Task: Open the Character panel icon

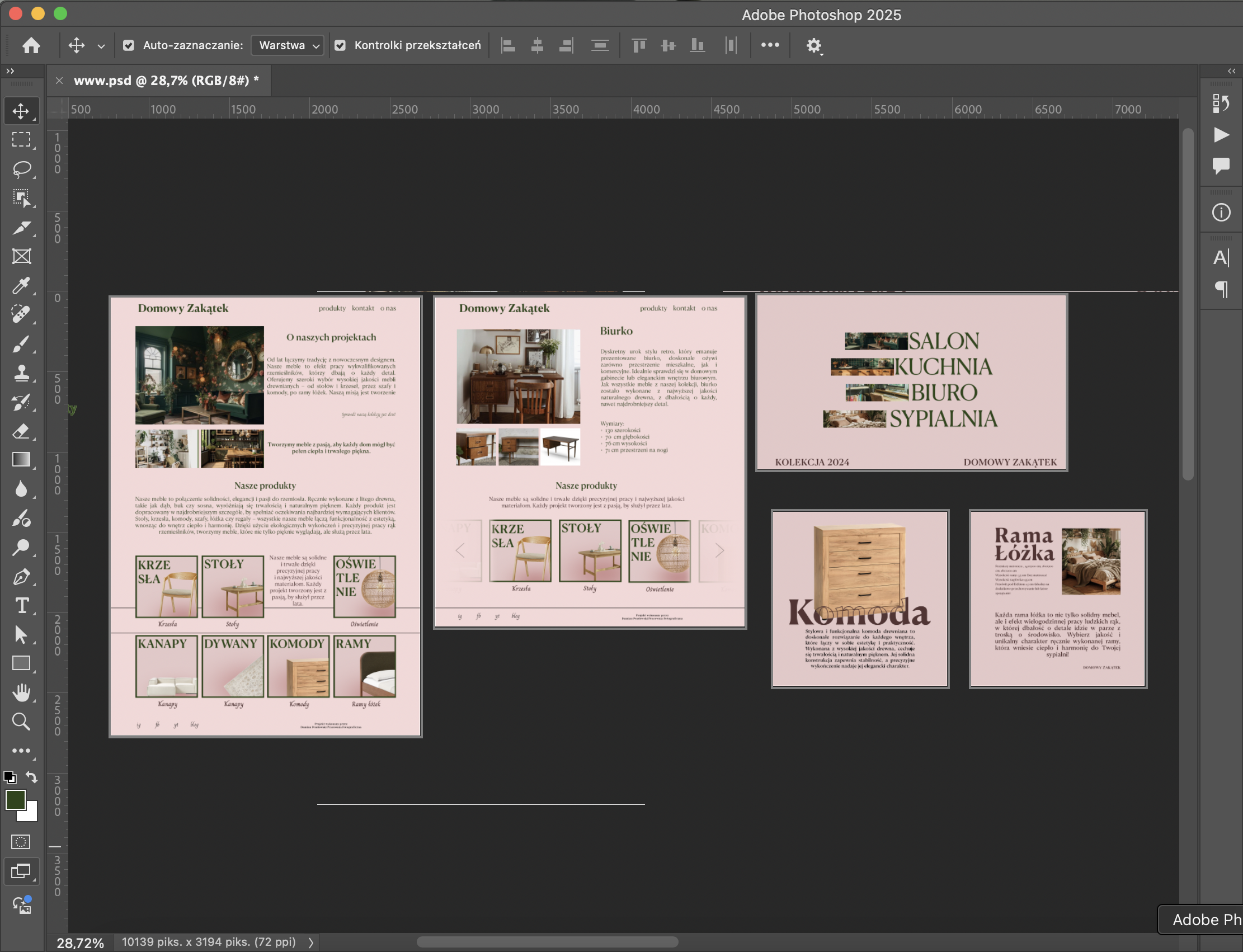Action: [x=1221, y=258]
